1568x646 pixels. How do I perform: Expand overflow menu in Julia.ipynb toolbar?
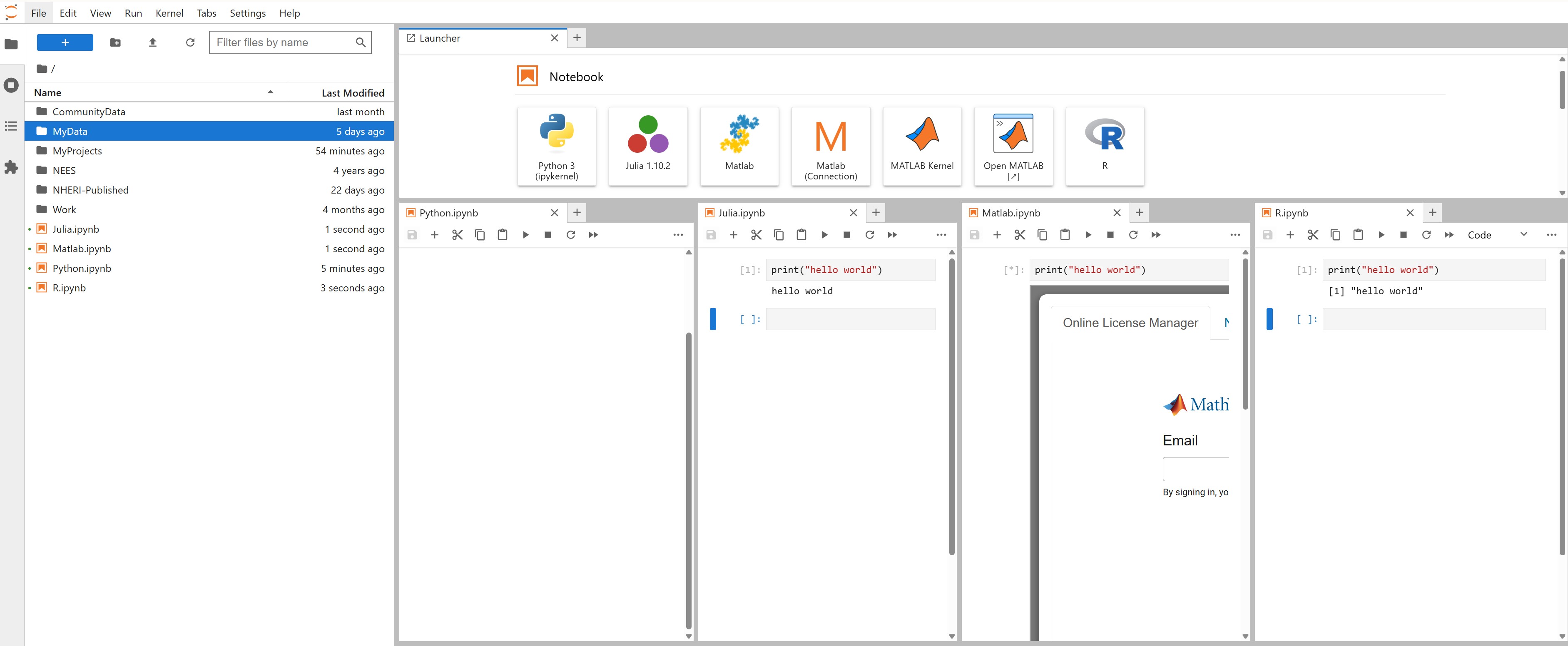[941, 235]
